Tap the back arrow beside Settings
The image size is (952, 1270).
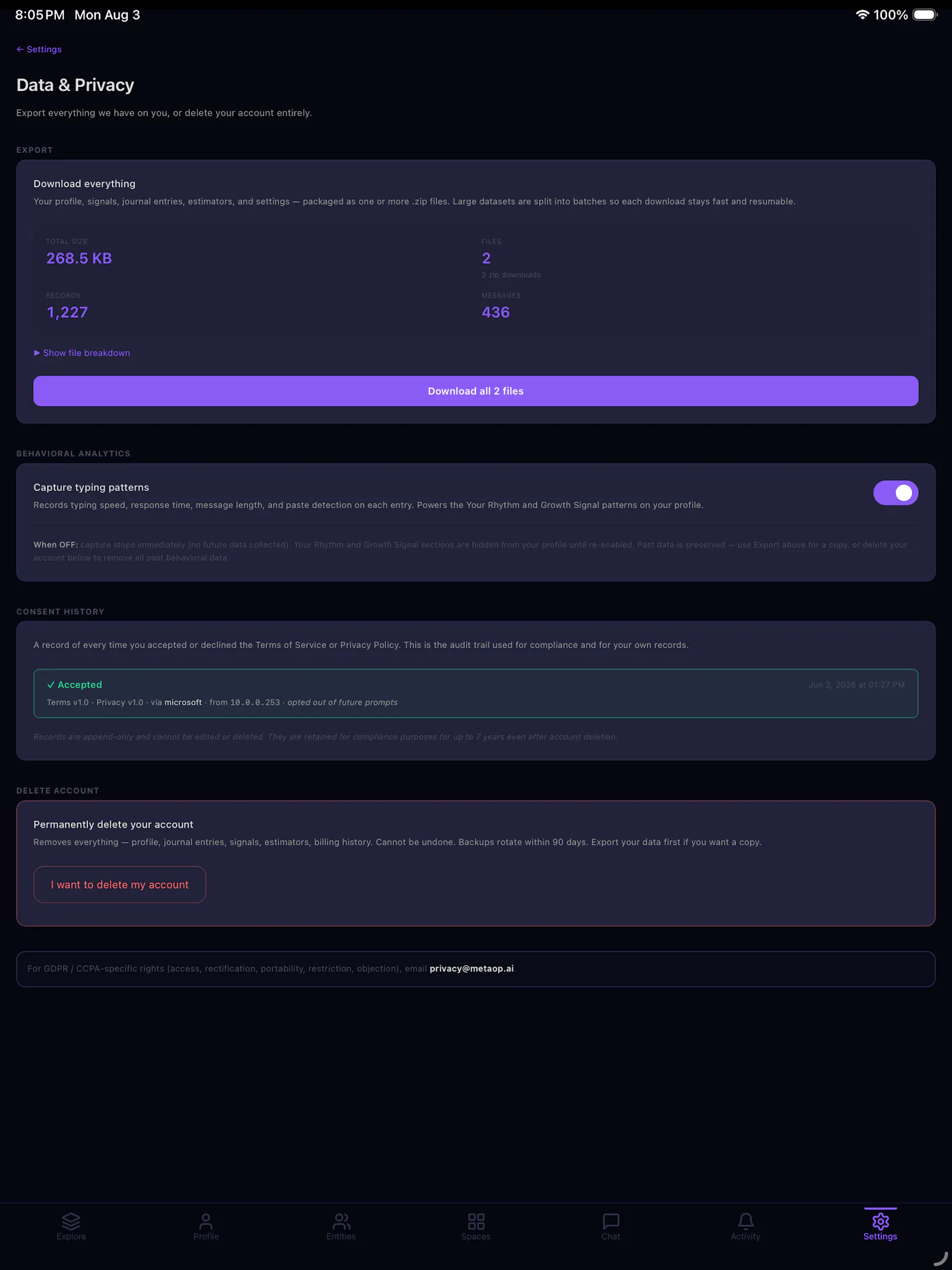20,49
